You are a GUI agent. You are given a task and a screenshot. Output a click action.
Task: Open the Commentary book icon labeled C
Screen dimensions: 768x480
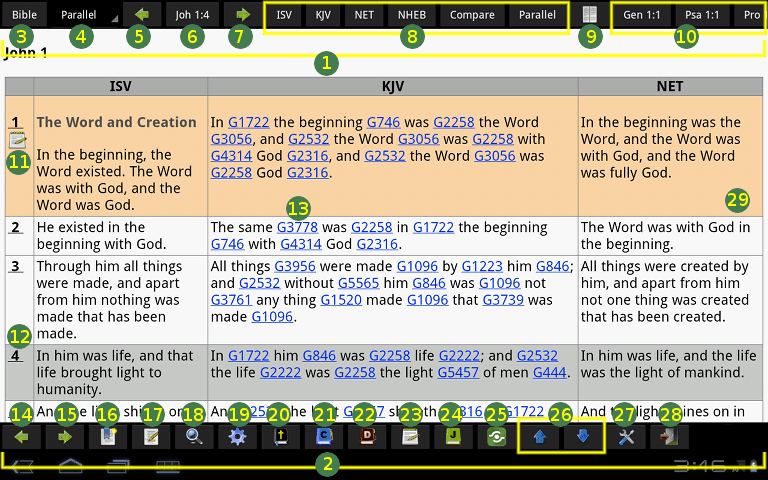pos(323,437)
